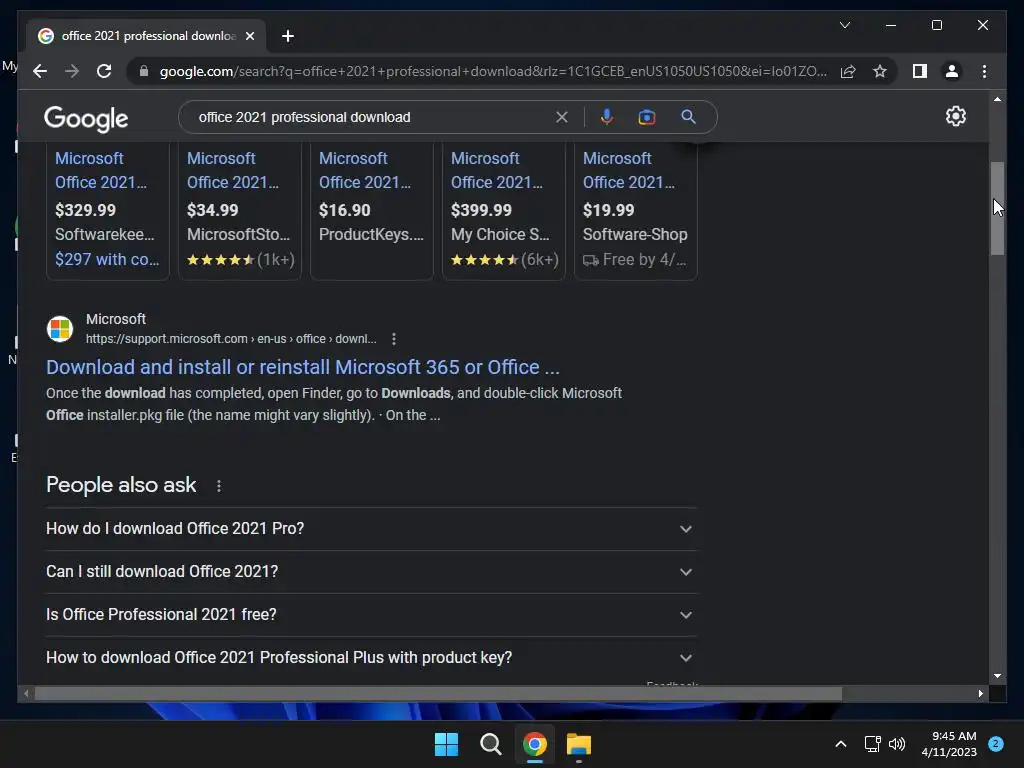This screenshot has height=768, width=1024.
Task: Open Google quick settings gear
Action: [x=955, y=116]
